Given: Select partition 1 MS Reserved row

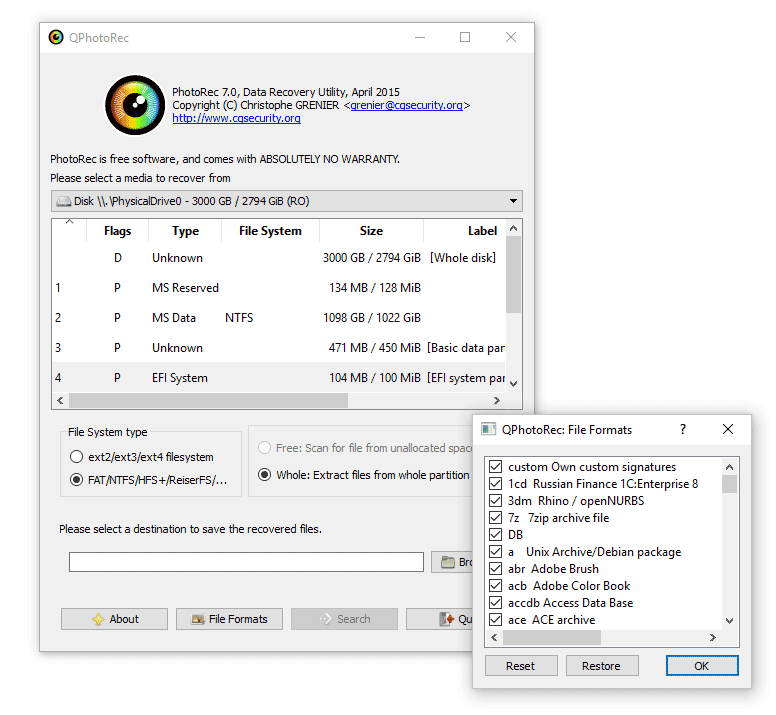Looking at the screenshot, I should coord(279,287).
